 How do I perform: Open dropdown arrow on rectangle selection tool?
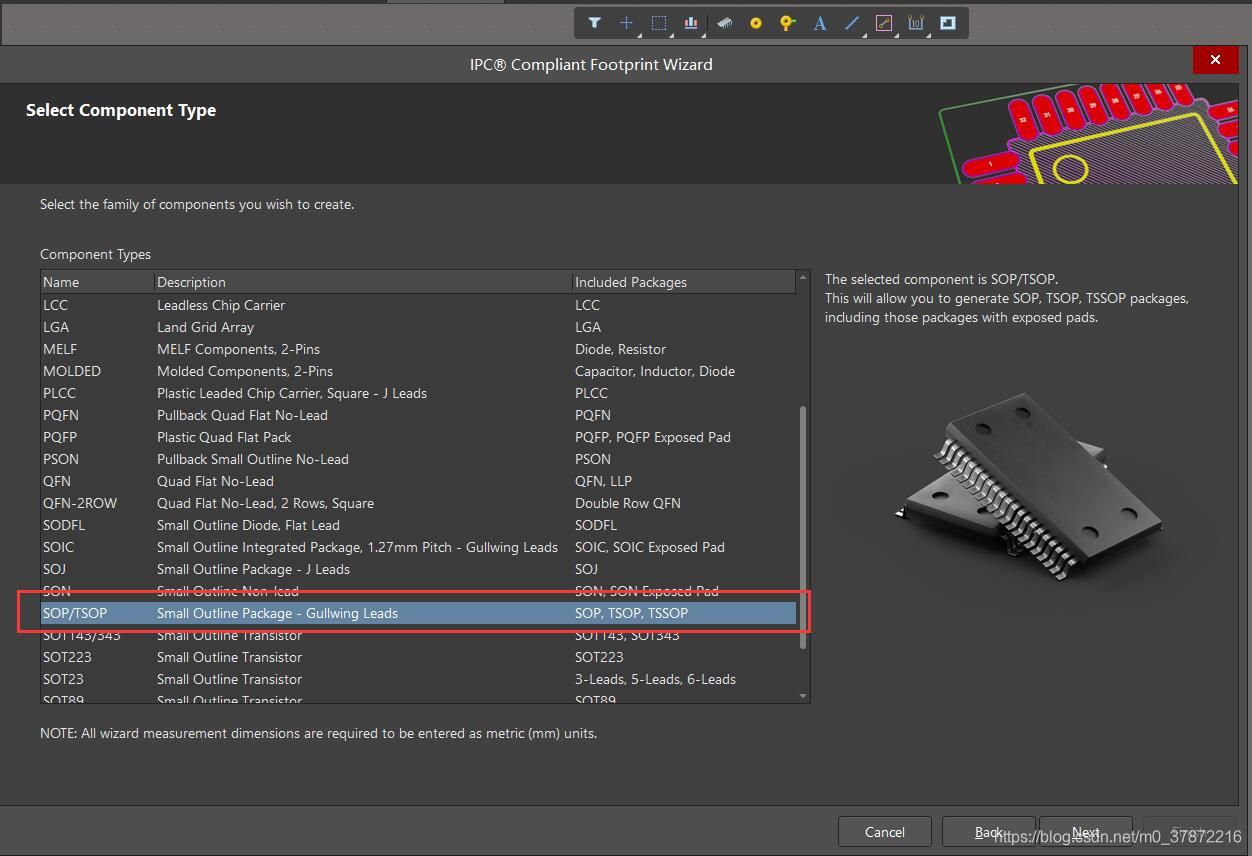(x=672, y=35)
